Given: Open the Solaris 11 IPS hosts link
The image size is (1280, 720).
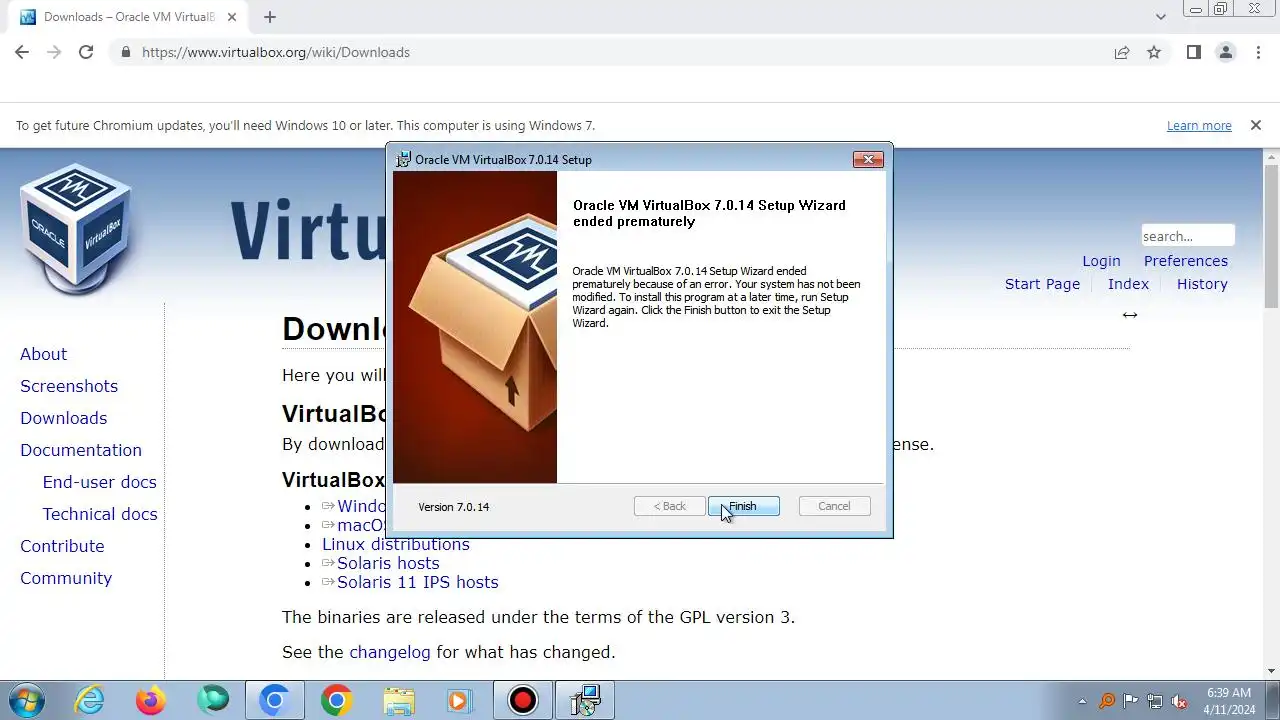Looking at the screenshot, I should pyautogui.click(x=417, y=582).
